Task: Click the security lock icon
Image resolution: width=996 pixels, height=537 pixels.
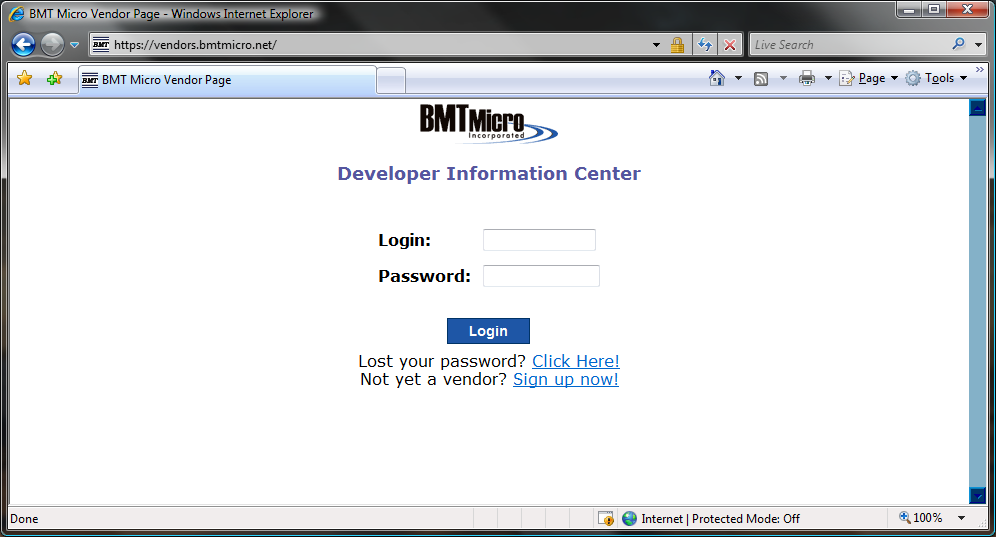Action: coord(677,44)
